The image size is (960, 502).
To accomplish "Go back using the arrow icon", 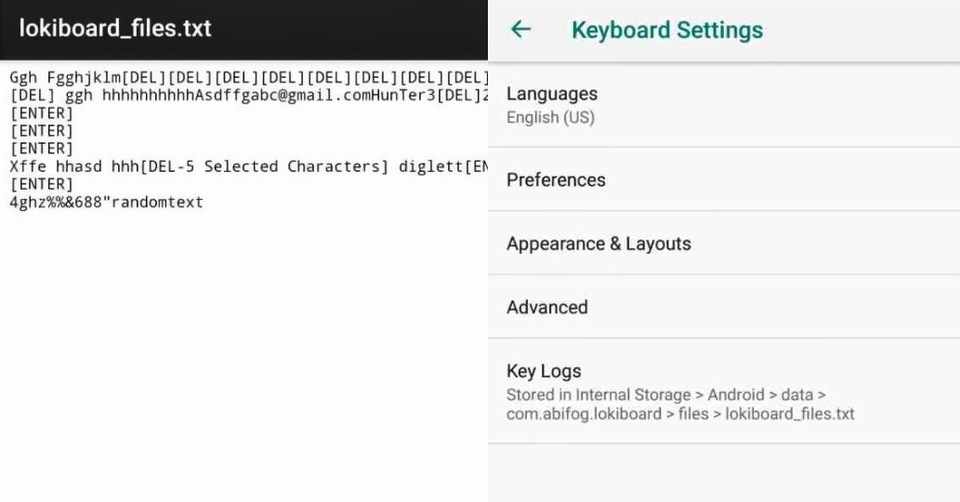I will click(521, 29).
